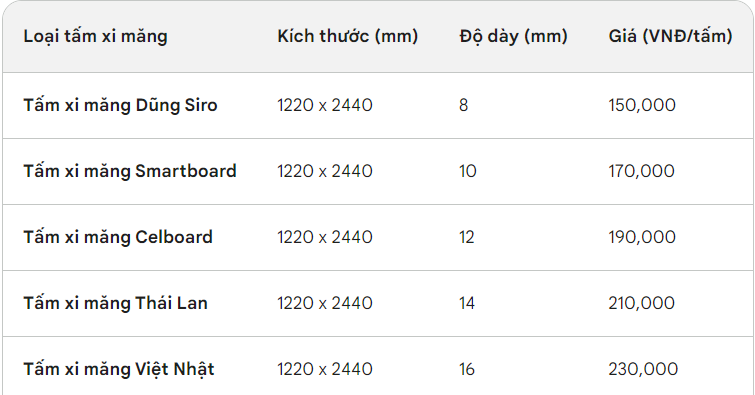Select the thickness value 8
The height and width of the screenshot is (395, 755).
464,105
